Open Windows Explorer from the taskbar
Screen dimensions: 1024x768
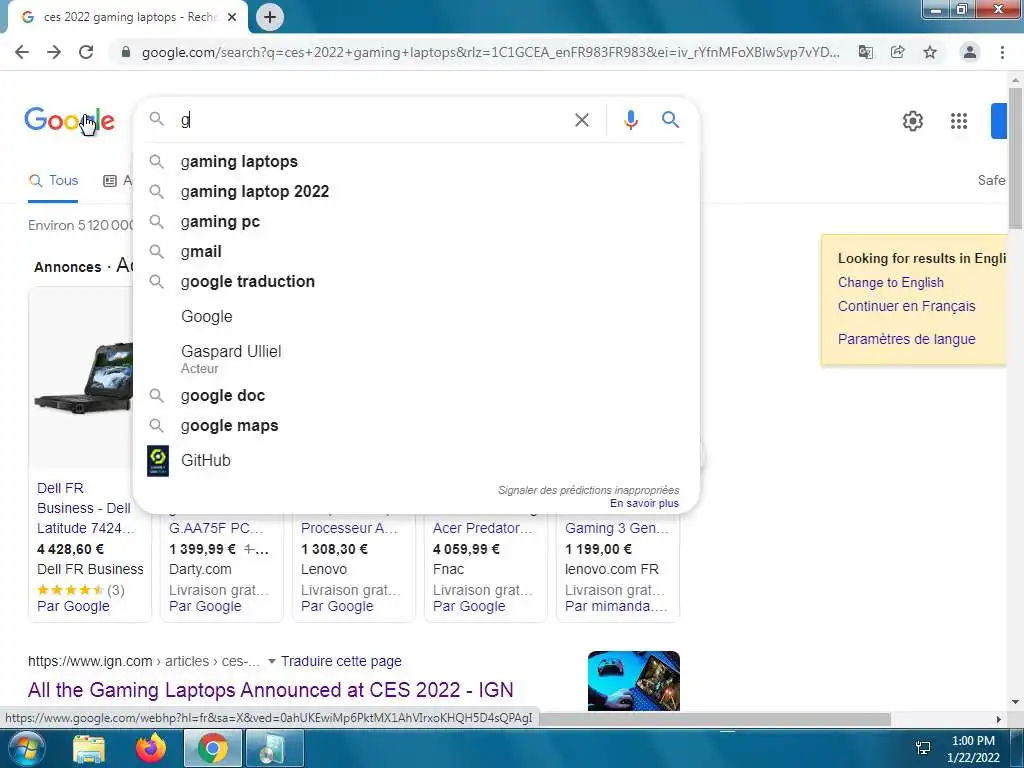[x=89, y=748]
